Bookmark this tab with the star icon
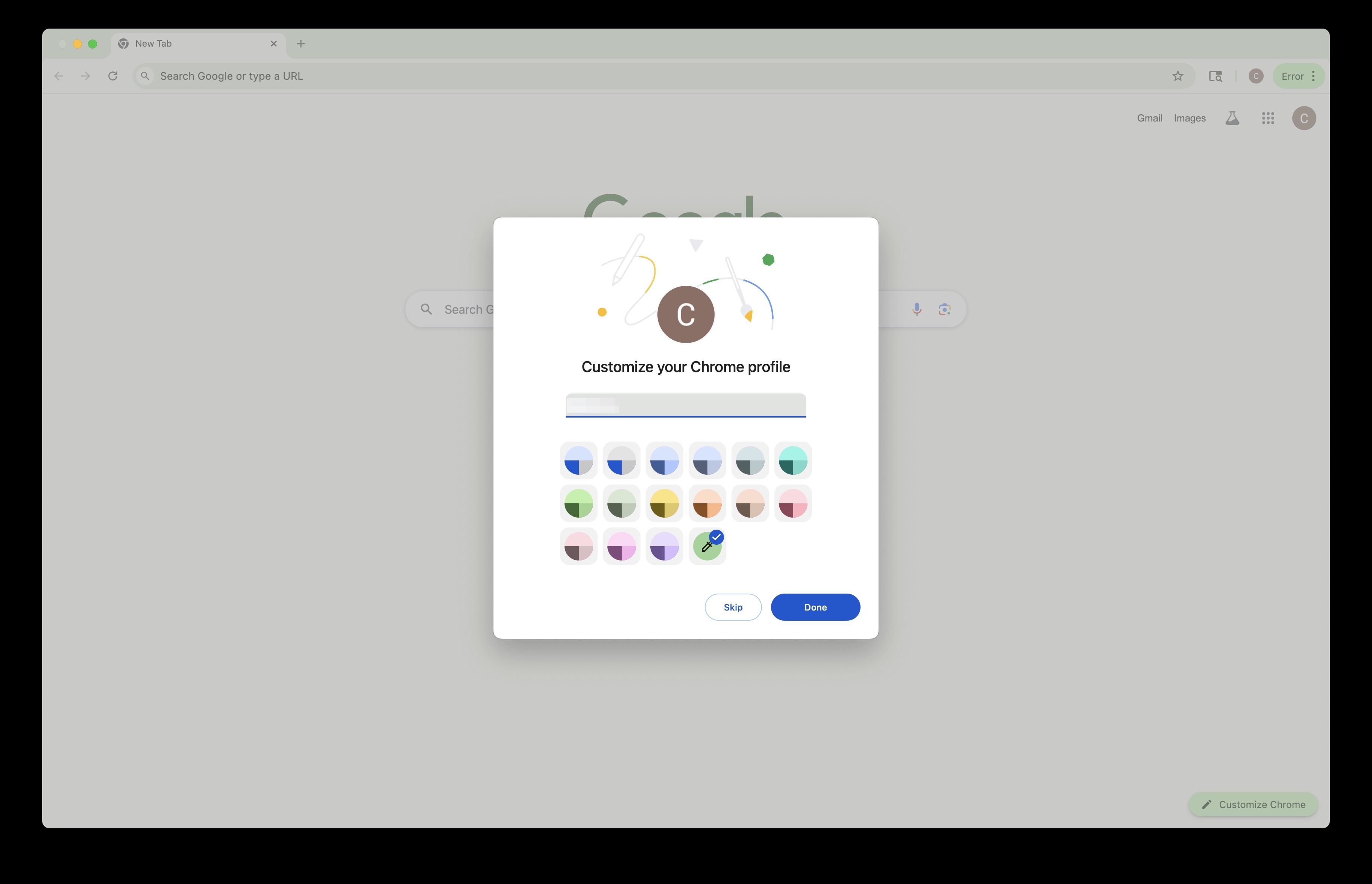 tap(1178, 76)
